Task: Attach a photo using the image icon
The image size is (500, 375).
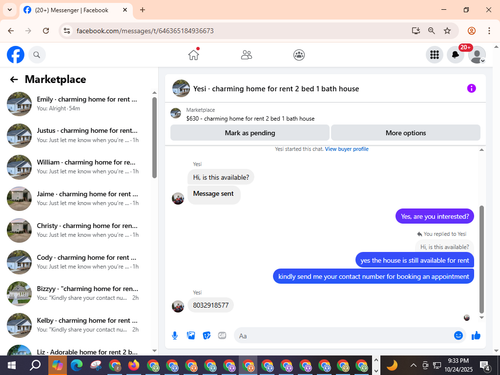Action: 191,335
